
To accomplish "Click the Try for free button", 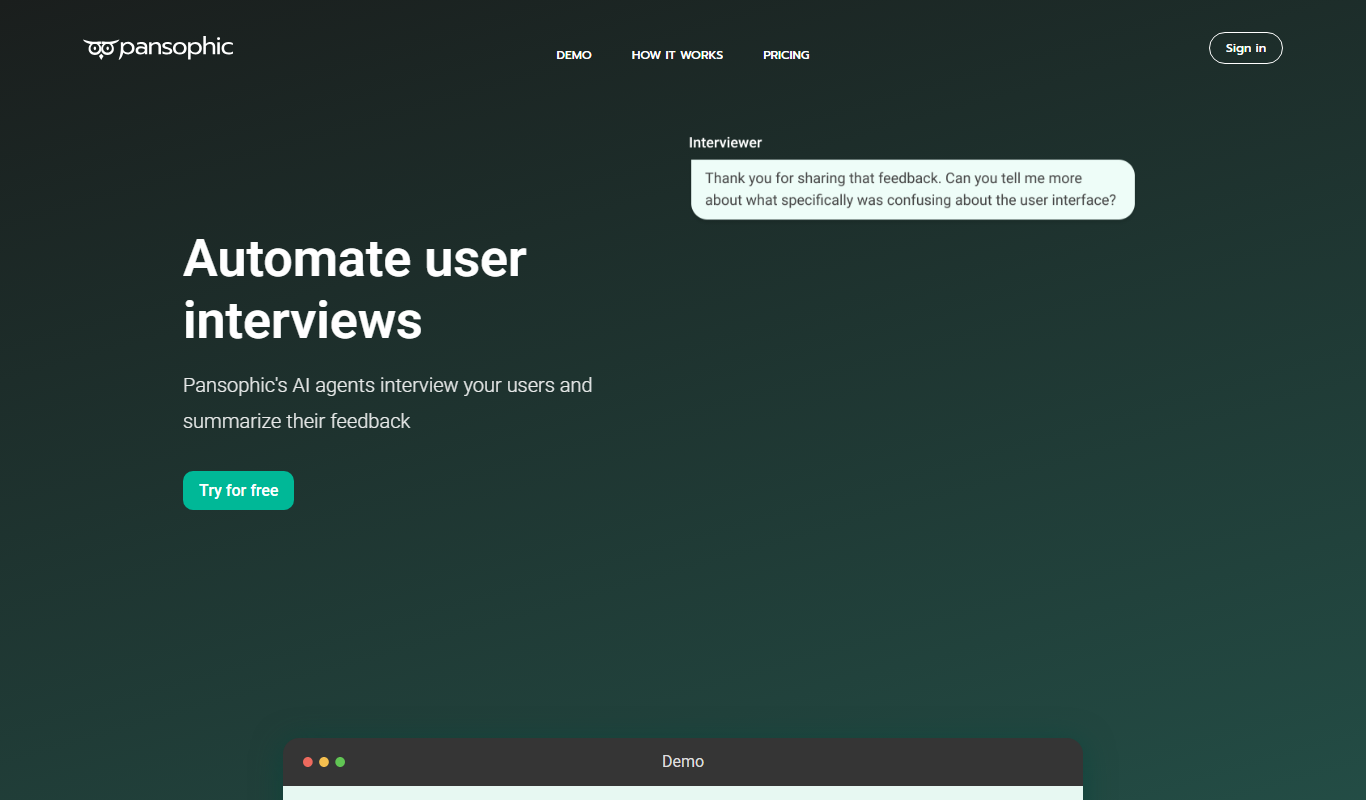I will point(238,490).
